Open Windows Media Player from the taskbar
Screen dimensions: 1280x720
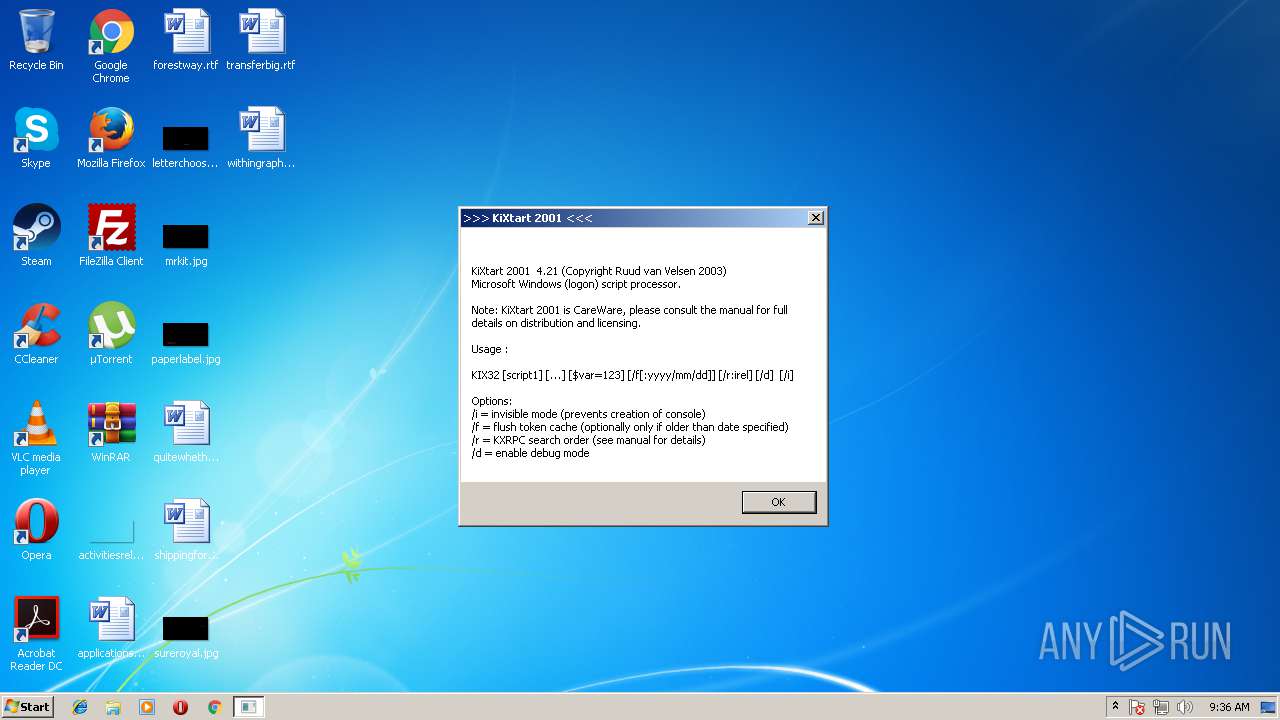pyautogui.click(x=147, y=707)
